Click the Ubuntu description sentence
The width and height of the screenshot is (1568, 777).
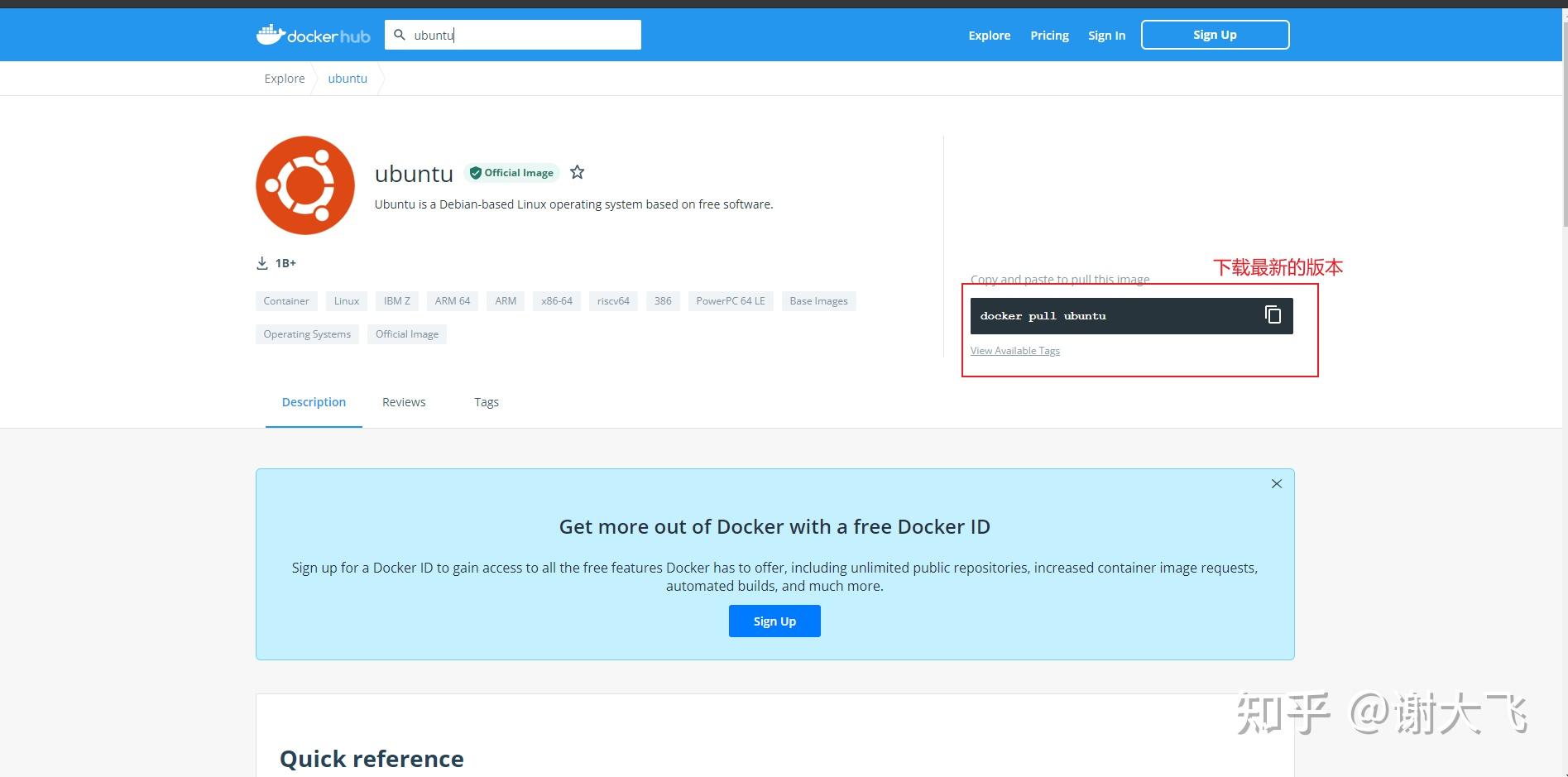(573, 204)
